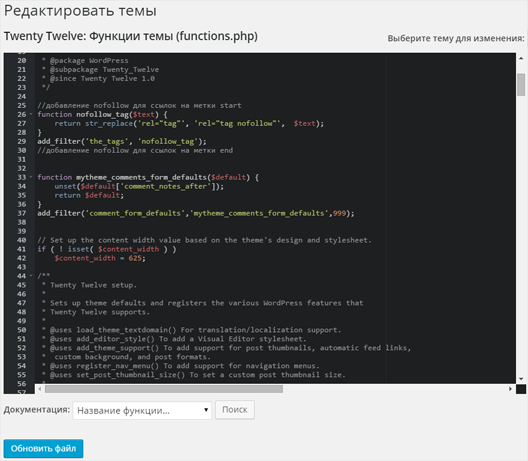This screenshot has height=461, width=528.
Task: Click add_filter('the_tags' on line 29
Action: coord(83,141)
